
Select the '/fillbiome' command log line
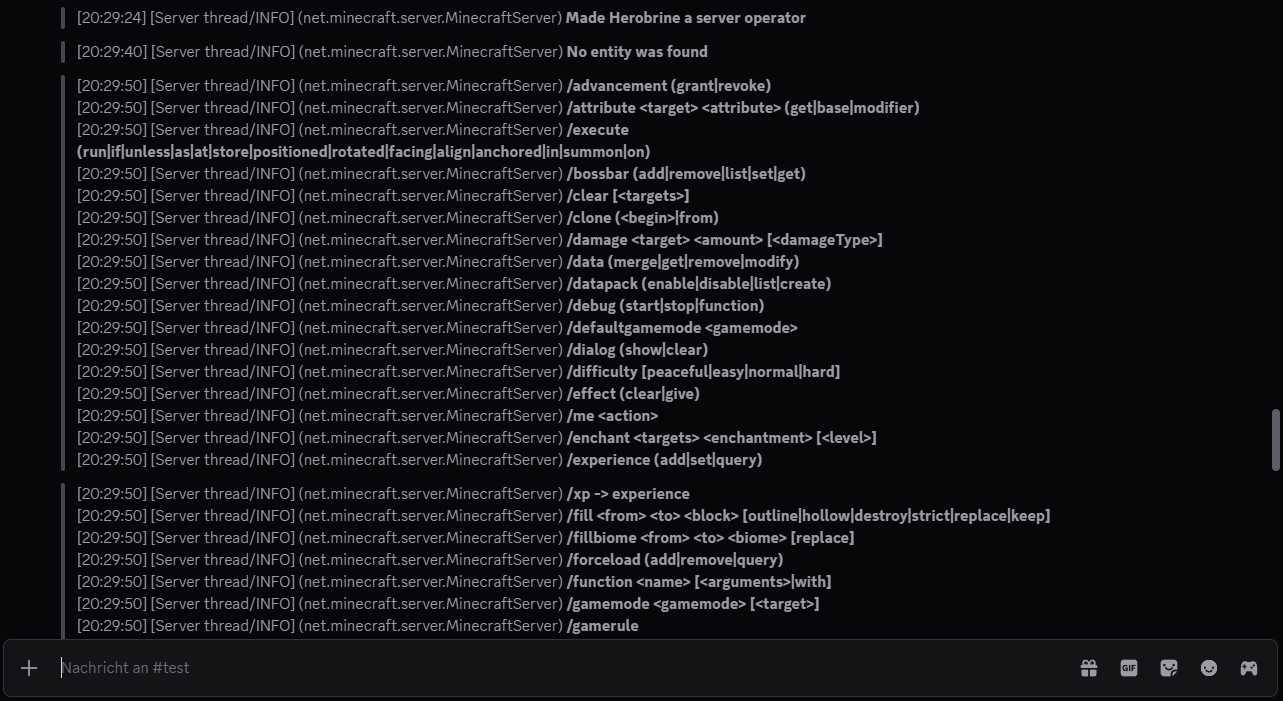click(x=466, y=538)
